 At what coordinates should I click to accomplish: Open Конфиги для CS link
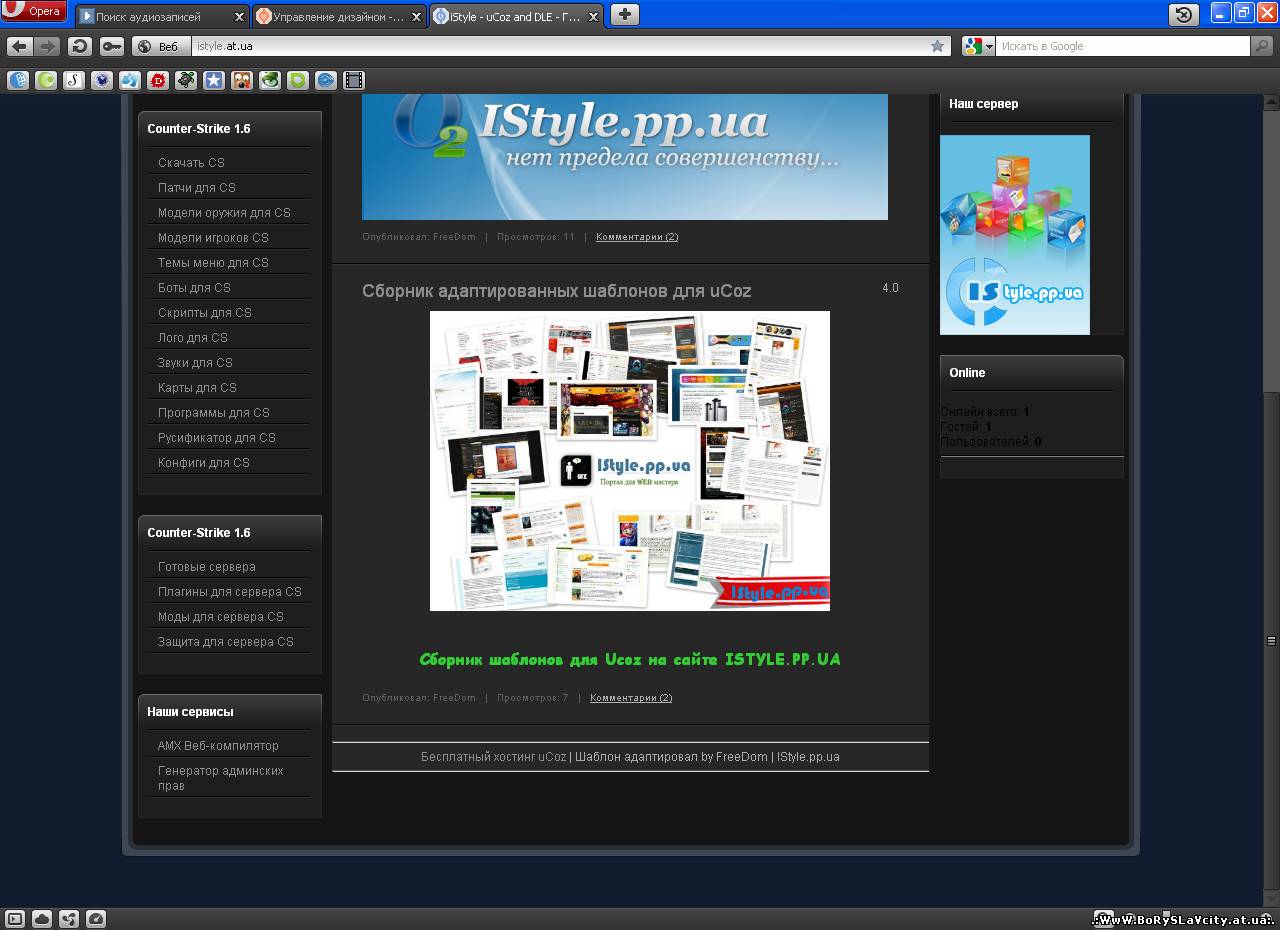(x=204, y=463)
